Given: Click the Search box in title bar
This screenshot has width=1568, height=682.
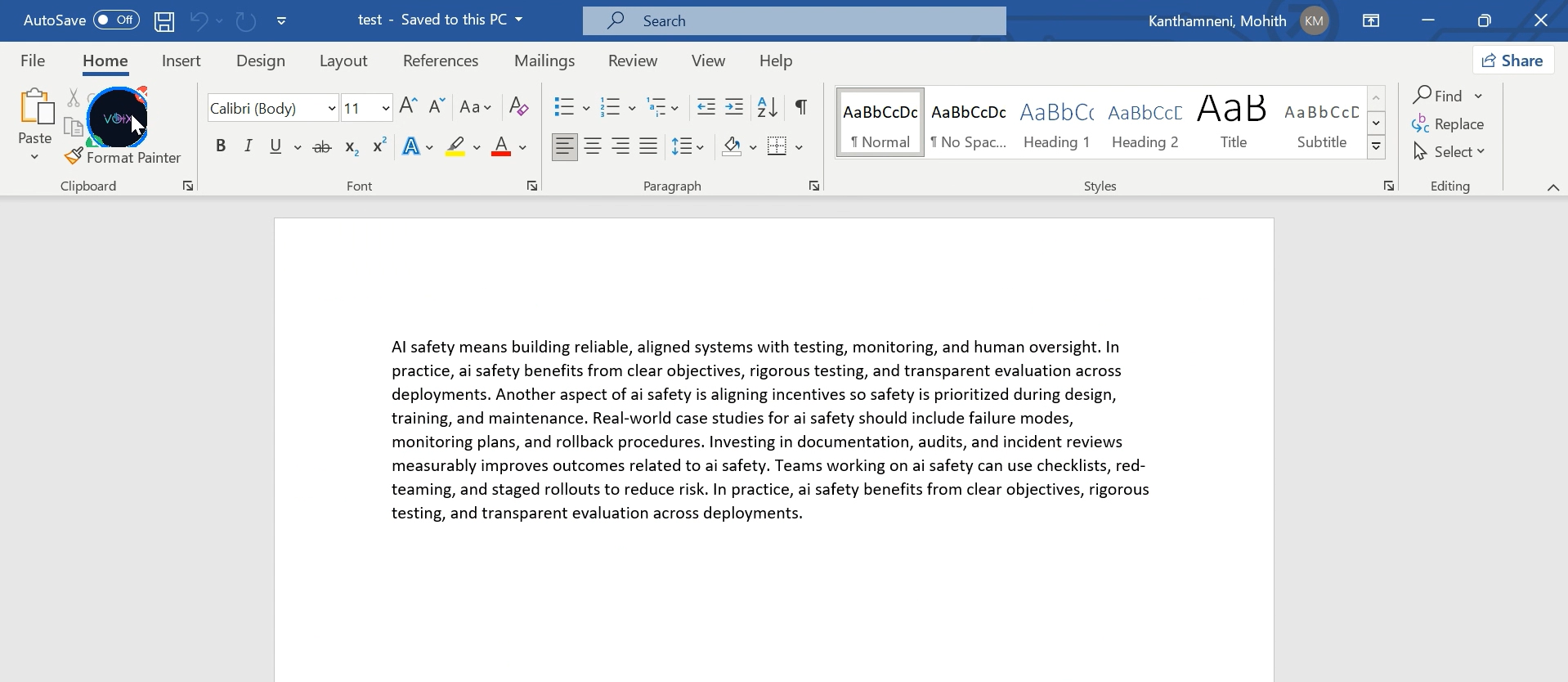Looking at the screenshot, I should 795,20.
